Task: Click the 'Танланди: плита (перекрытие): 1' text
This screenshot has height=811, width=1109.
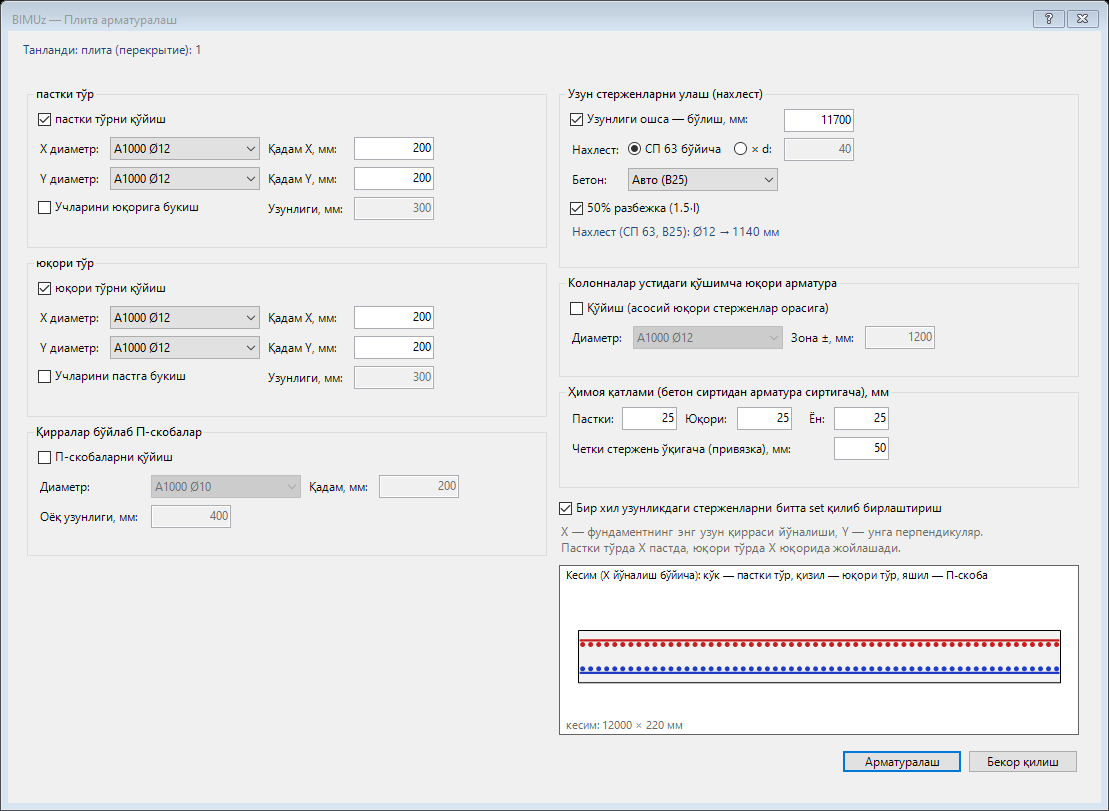Action: tap(112, 50)
